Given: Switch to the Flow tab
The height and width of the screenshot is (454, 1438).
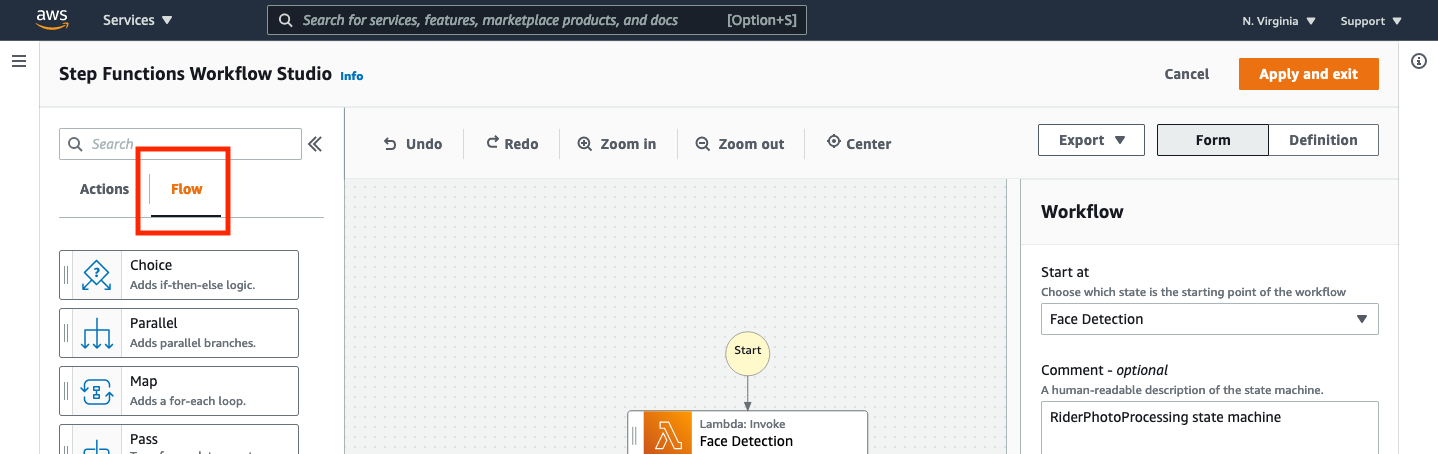Looking at the screenshot, I should 186,189.
